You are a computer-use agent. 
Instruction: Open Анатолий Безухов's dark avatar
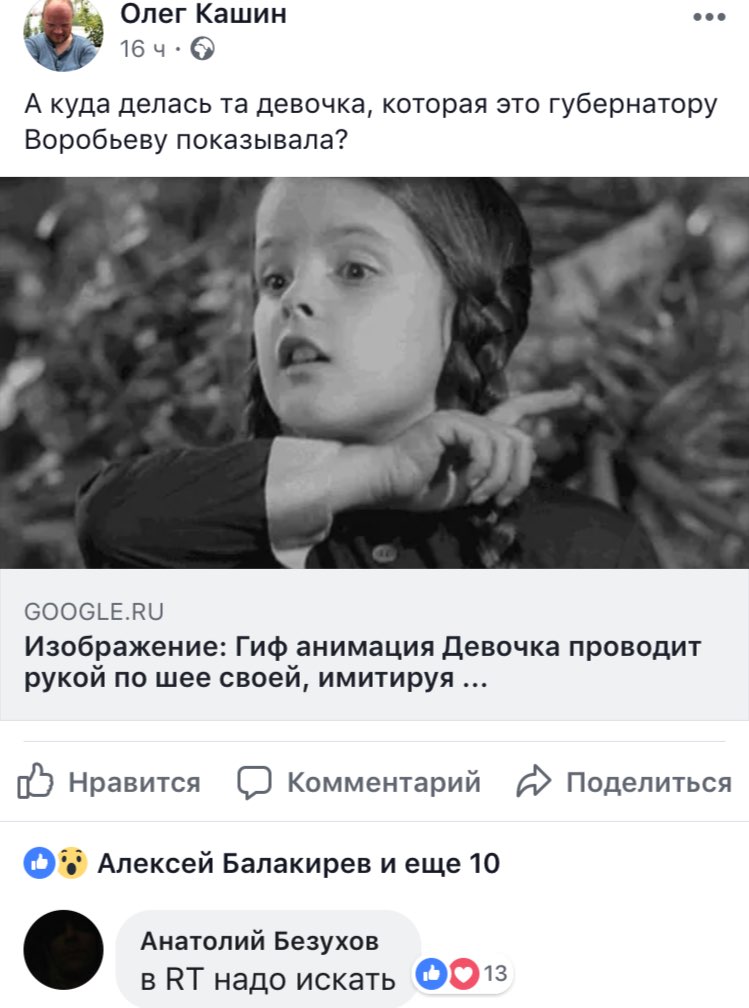pos(63,950)
